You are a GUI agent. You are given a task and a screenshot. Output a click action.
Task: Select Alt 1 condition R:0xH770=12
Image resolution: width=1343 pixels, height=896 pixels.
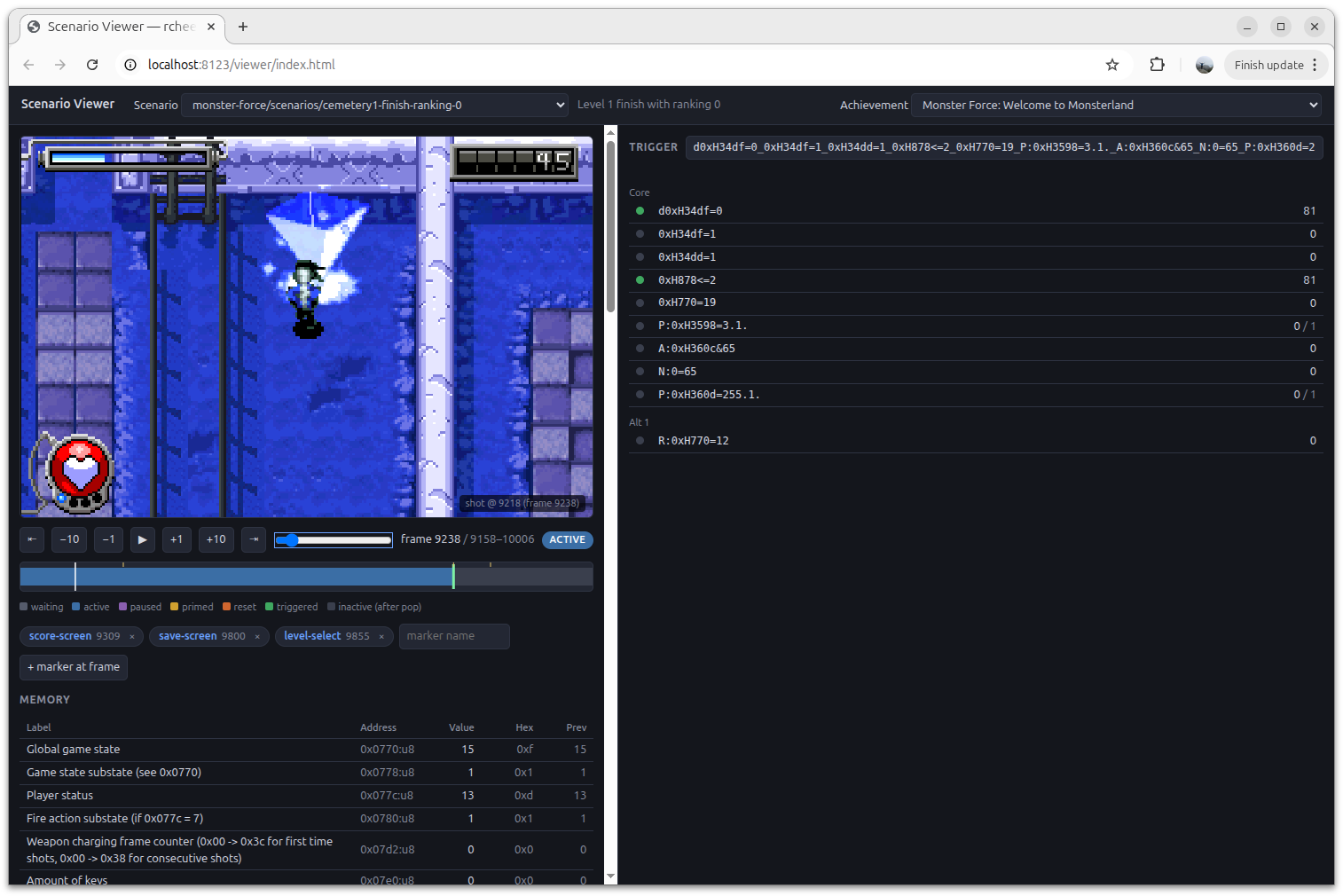(x=976, y=441)
